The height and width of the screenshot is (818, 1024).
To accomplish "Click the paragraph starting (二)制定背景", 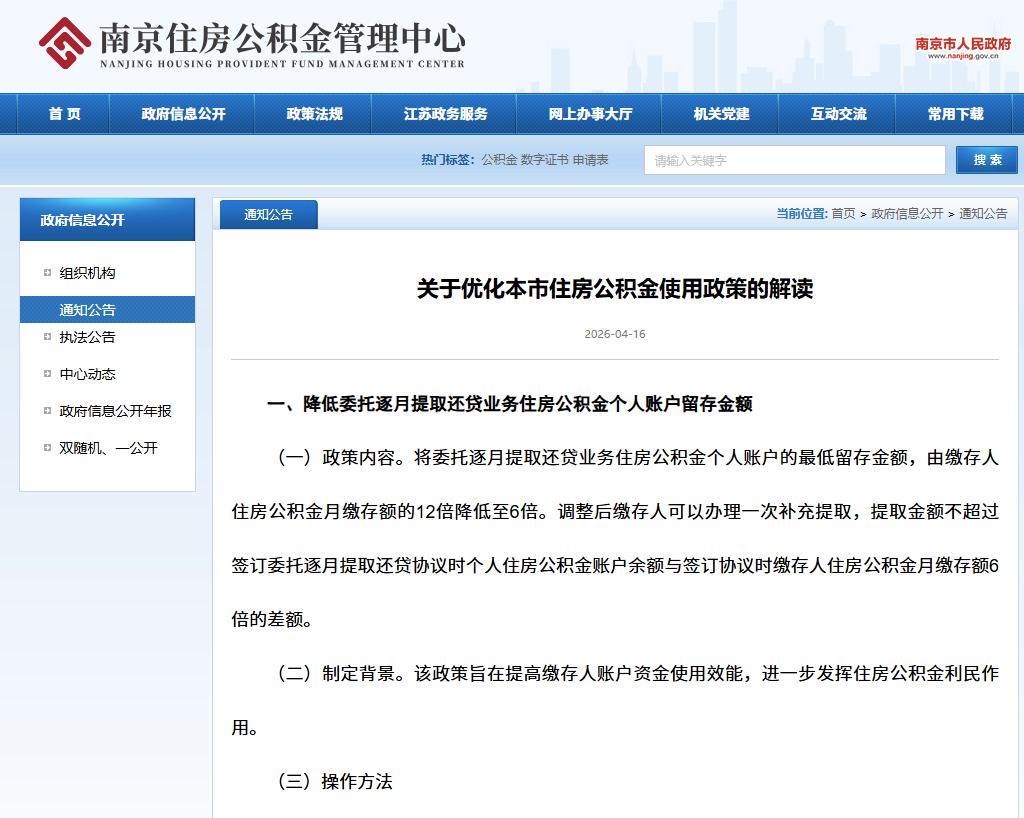I will (x=615, y=700).
